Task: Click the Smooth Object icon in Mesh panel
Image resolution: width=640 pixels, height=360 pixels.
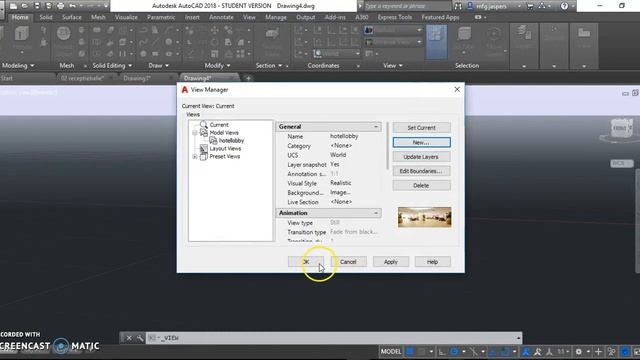Action: 63,33
